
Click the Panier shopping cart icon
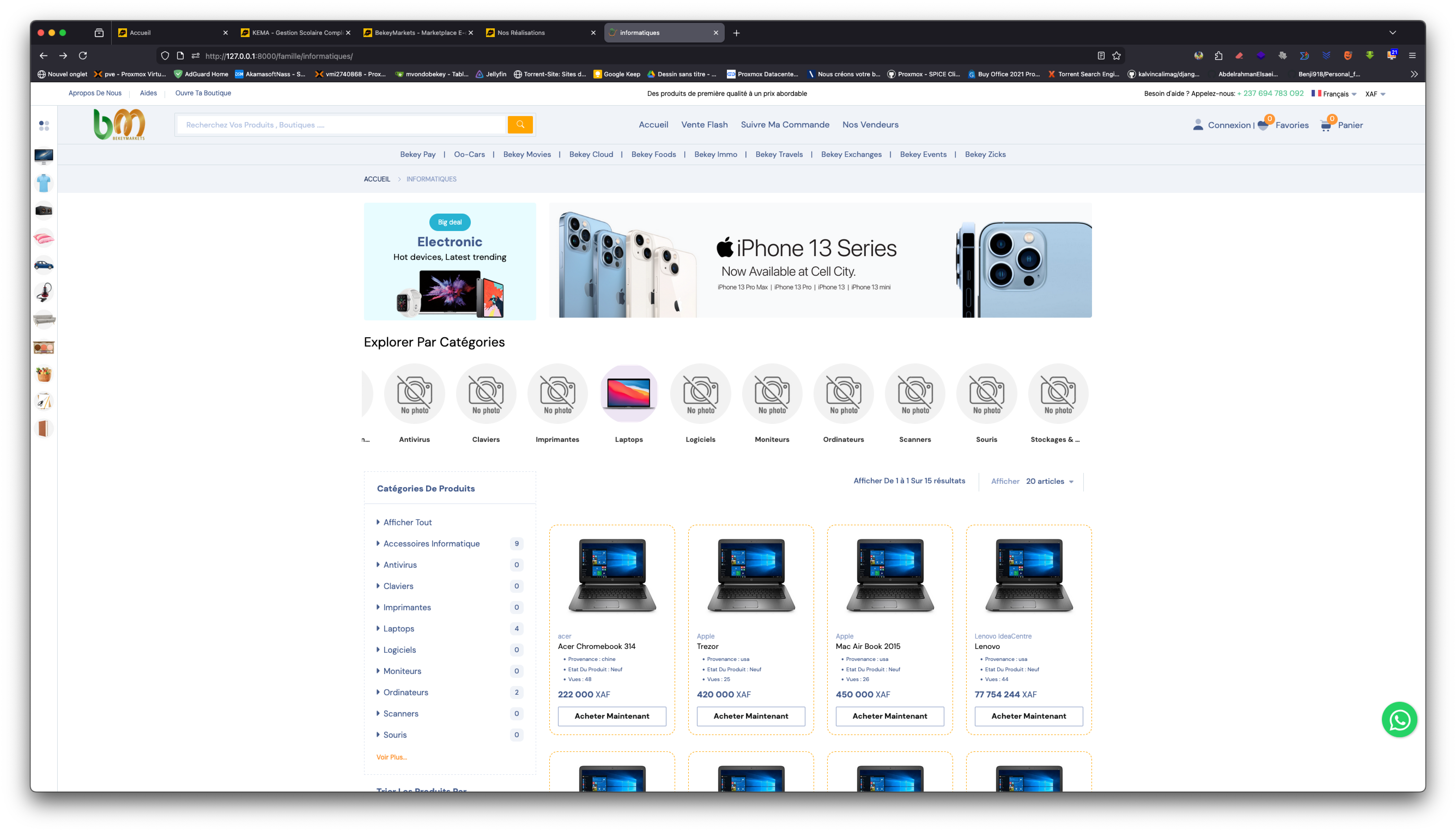(x=1326, y=125)
